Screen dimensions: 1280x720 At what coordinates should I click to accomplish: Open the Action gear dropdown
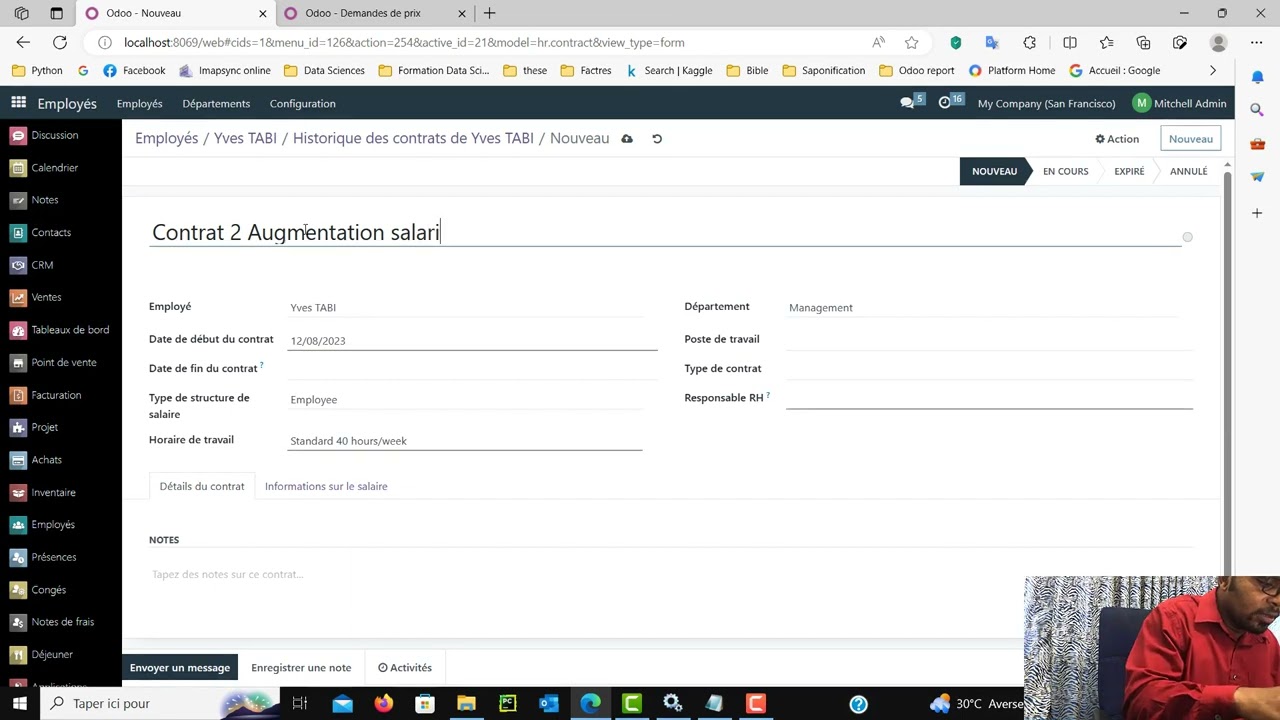click(1117, 139)
